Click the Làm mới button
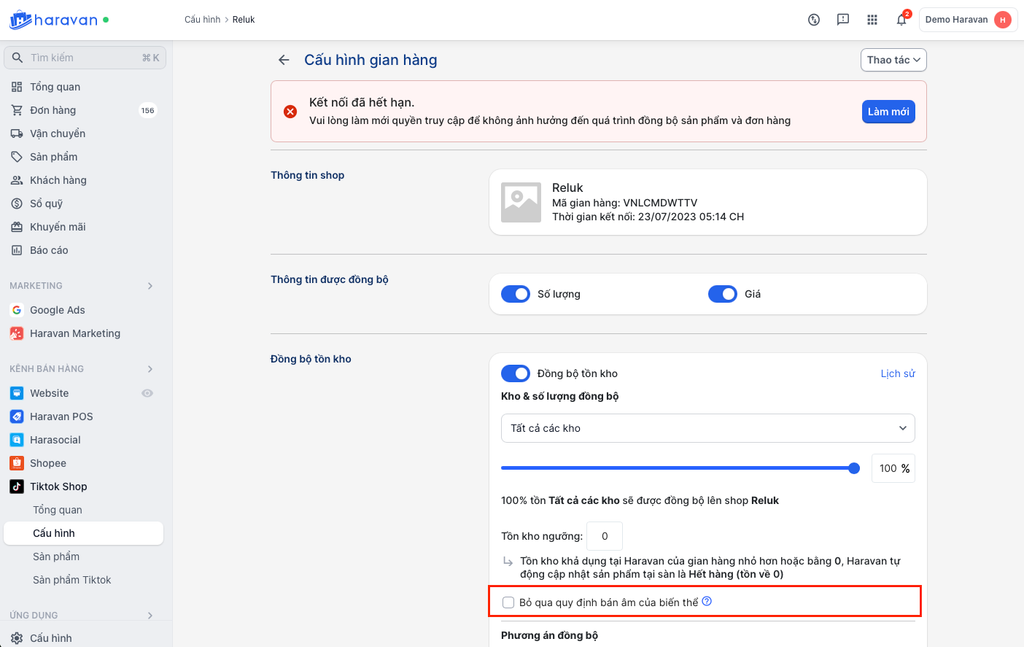Image resolution: width=1024 pixels, height=647 pixels. 887,111
